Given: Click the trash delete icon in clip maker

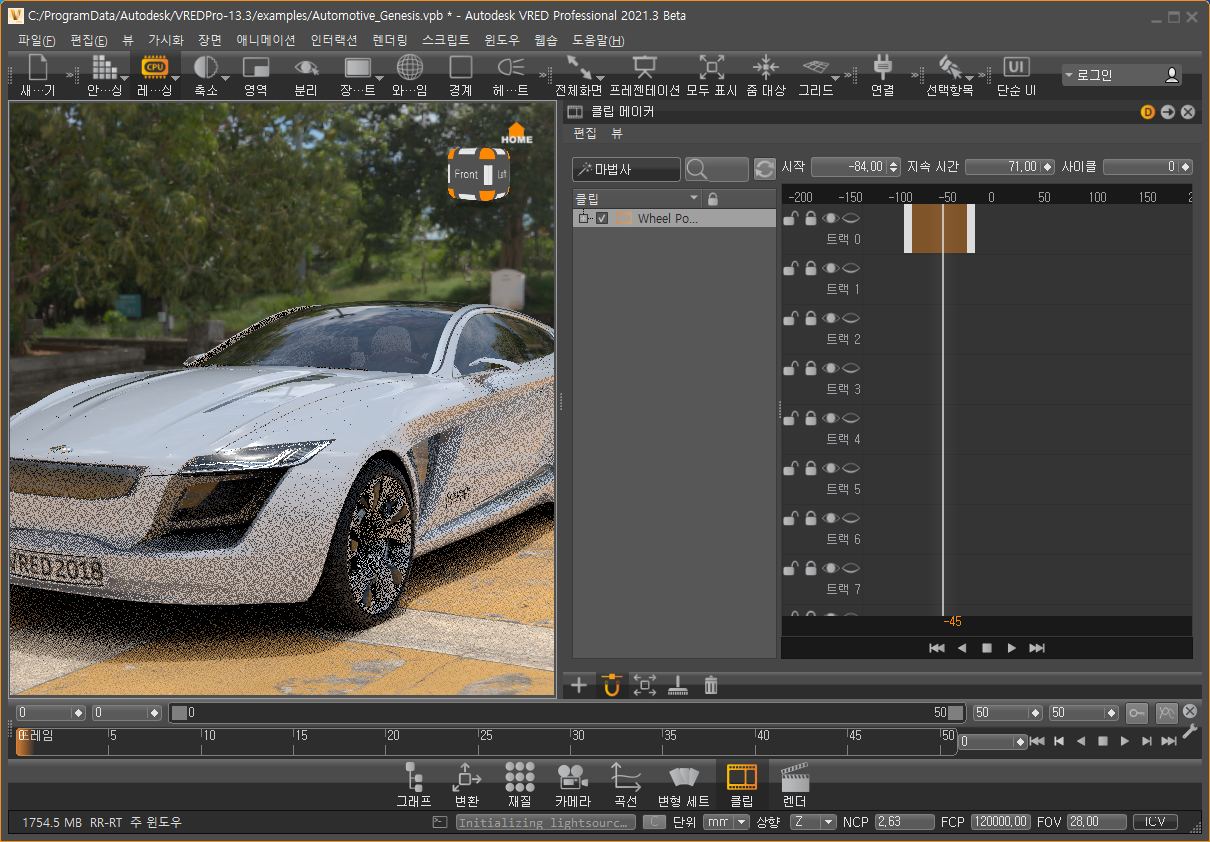Looking at the screenshot, I should pos(711,685).
